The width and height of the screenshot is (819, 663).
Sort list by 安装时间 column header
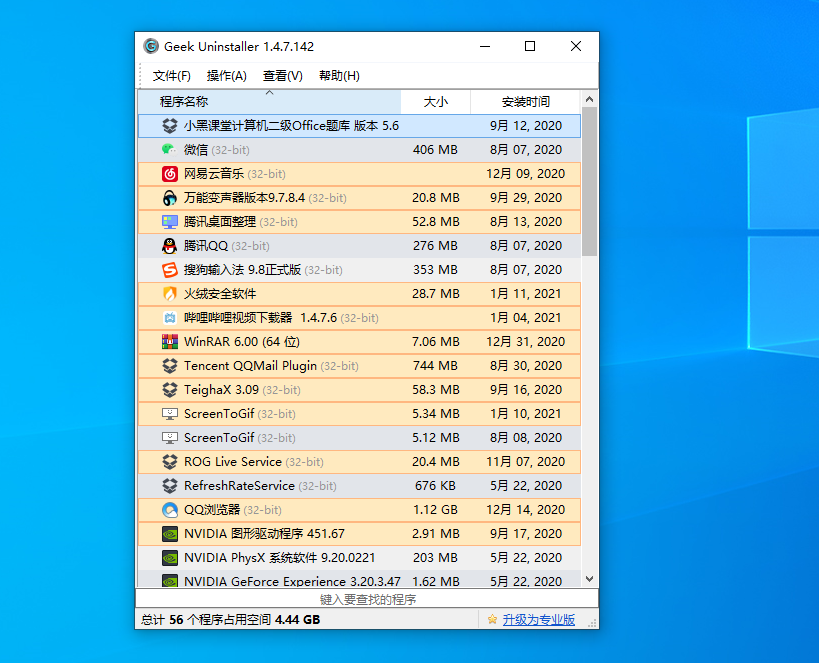[525, 102]
